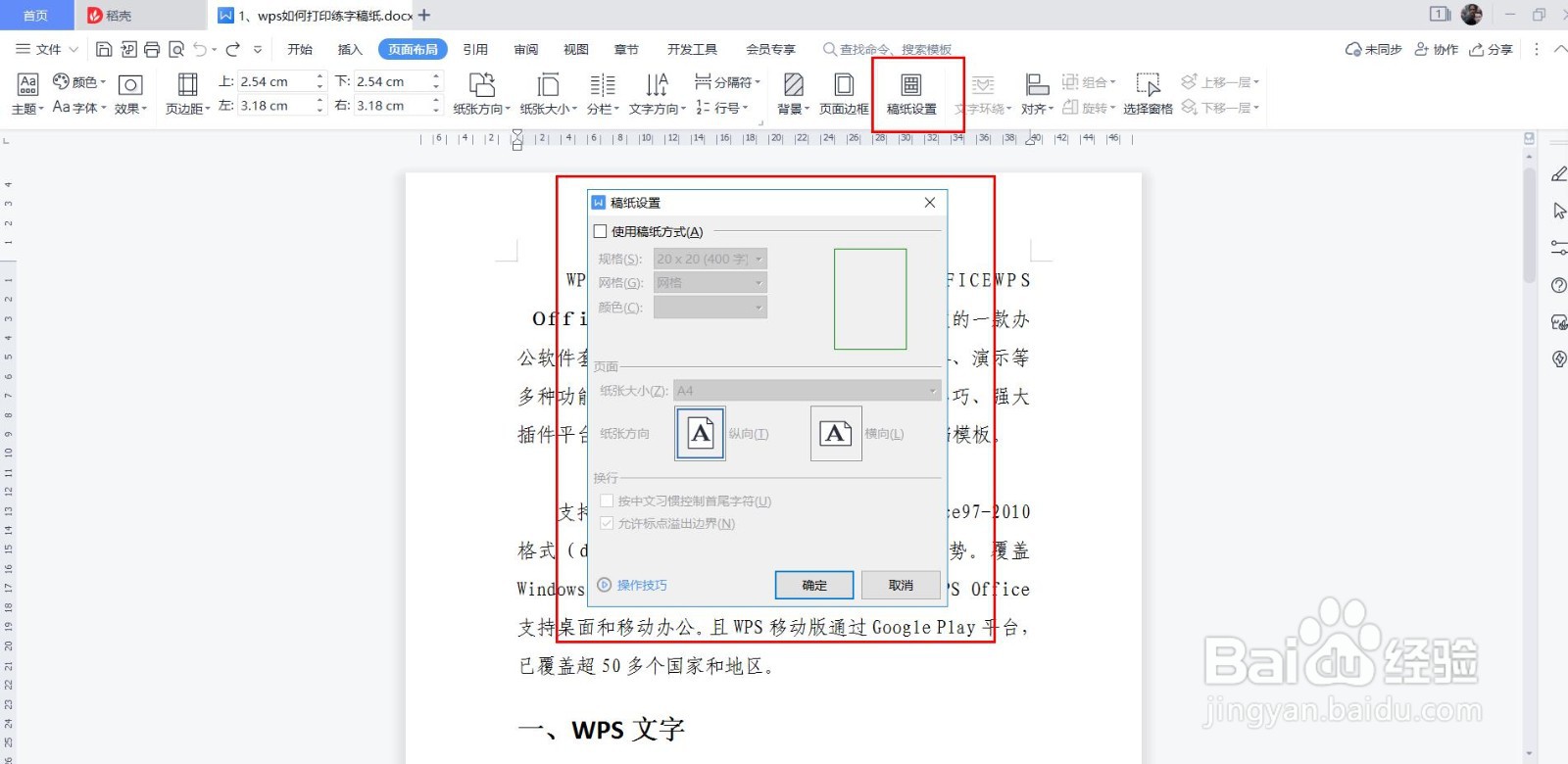The height and width of the screenshot is (764, 1568).
Task: Click the 分享 share button
Action: pos(1491,49)
